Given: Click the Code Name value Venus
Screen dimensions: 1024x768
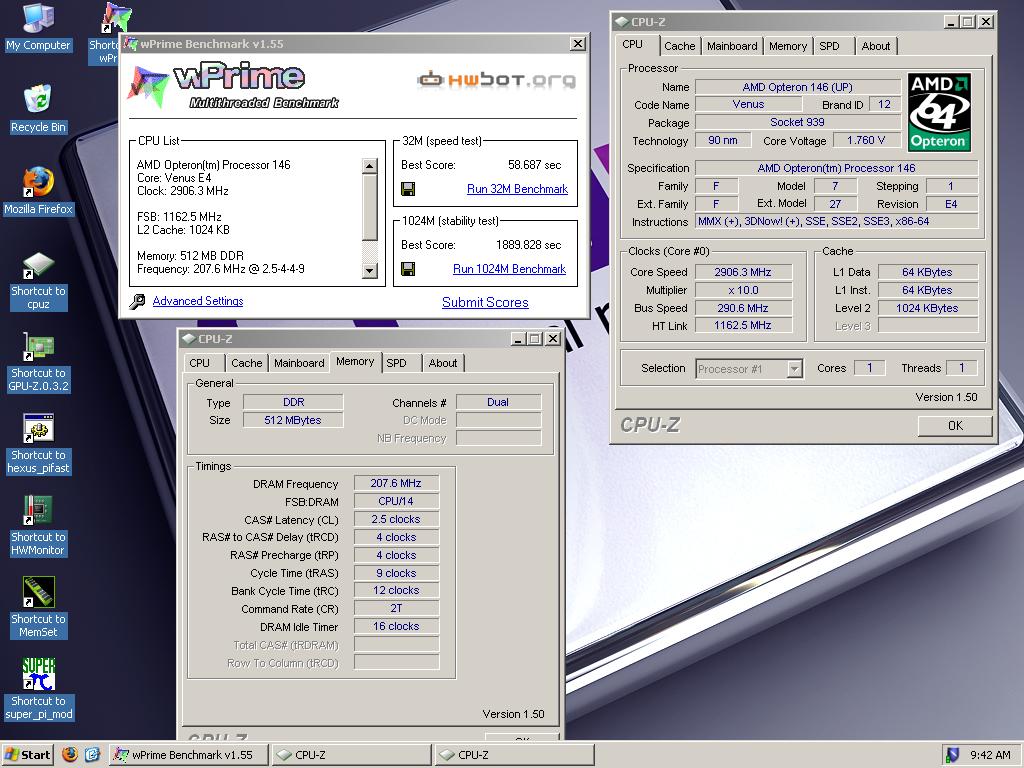Looking at the screenshot, I should (x=748, y=104).
